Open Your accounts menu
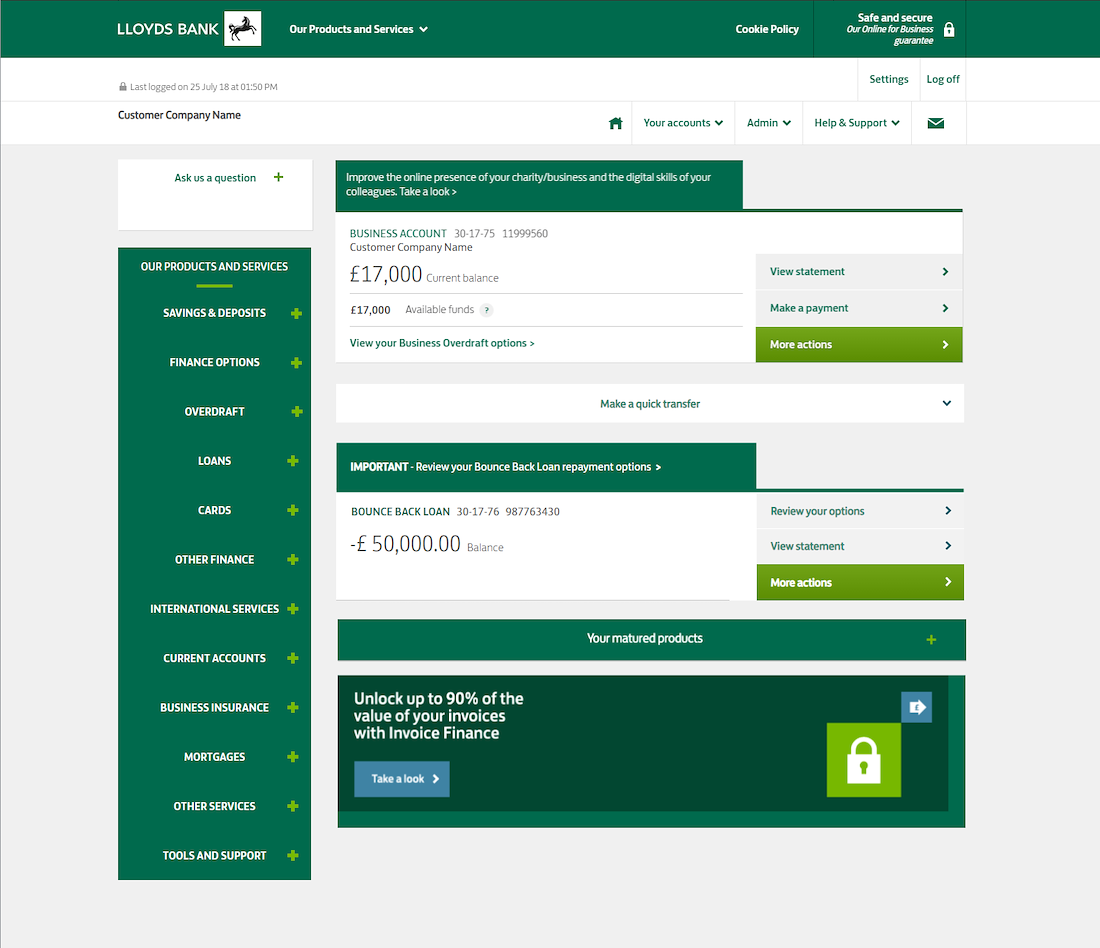The height and width of the screenshot is (948, 1100). tap(683, 123)
